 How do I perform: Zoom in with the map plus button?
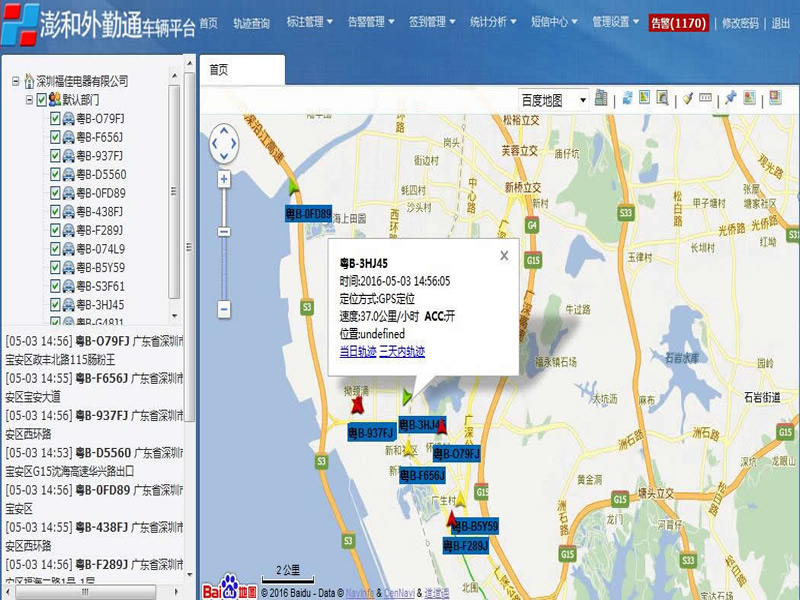click(224, 179)
